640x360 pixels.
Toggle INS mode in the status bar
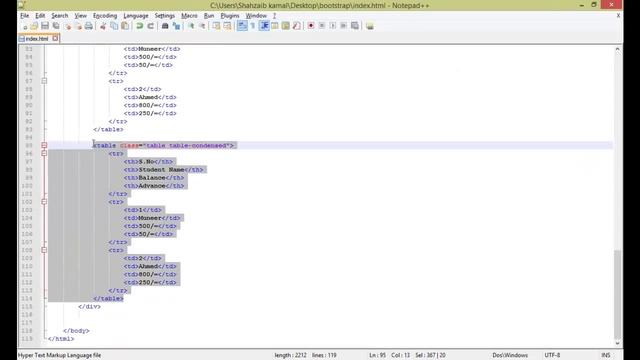[606, 355]
